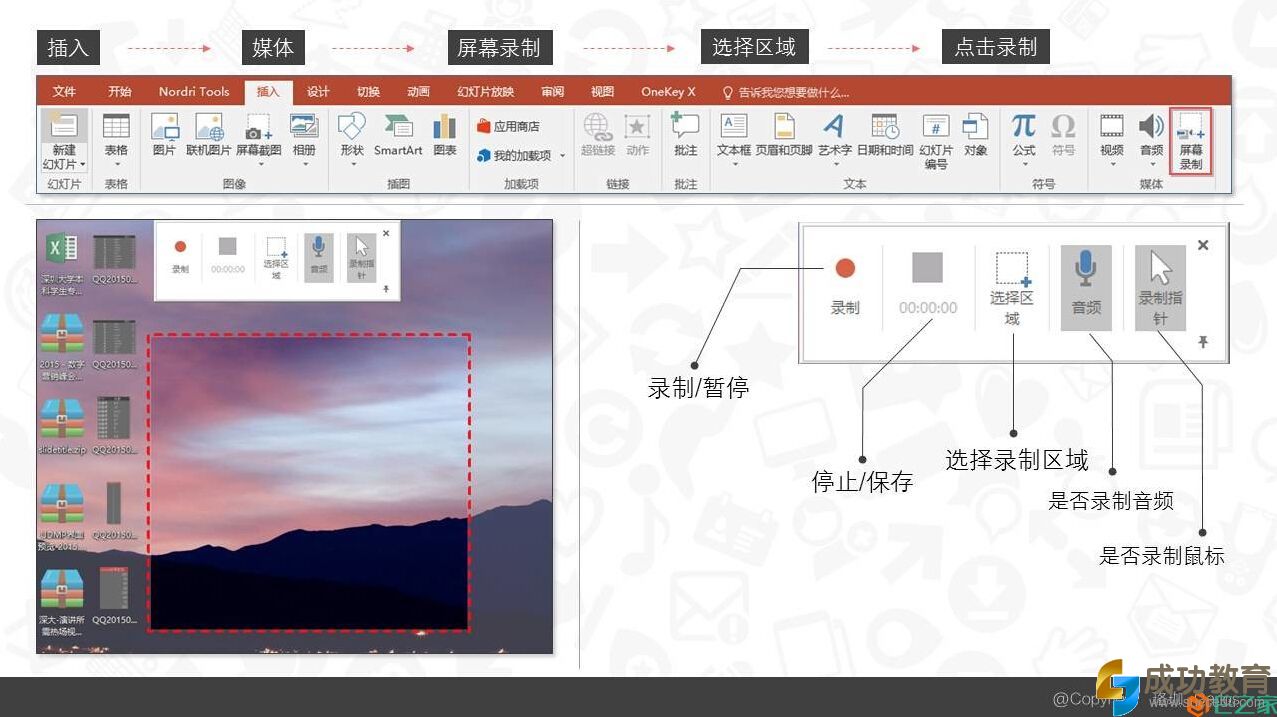Click the 联机图片 online pictures icon

coord(209,135)
